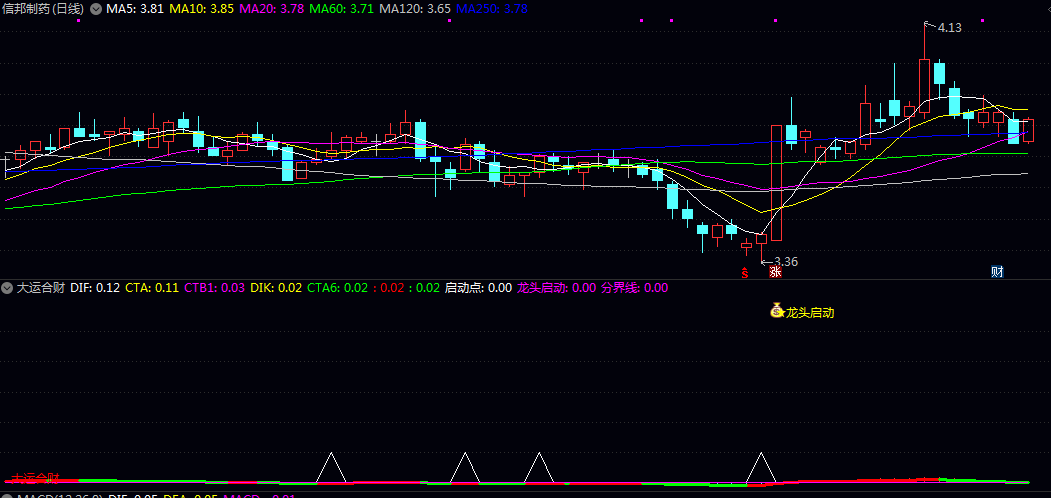Click the 4.13 high price annotation

pos(949,27)
